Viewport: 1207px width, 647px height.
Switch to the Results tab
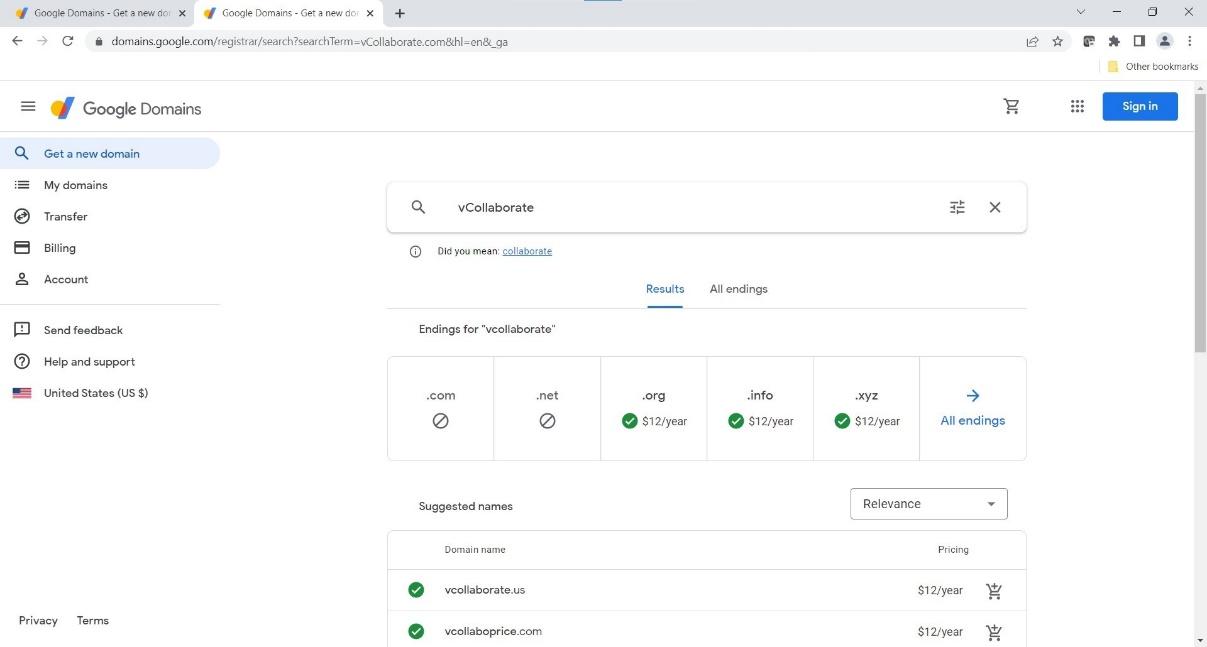665,289
